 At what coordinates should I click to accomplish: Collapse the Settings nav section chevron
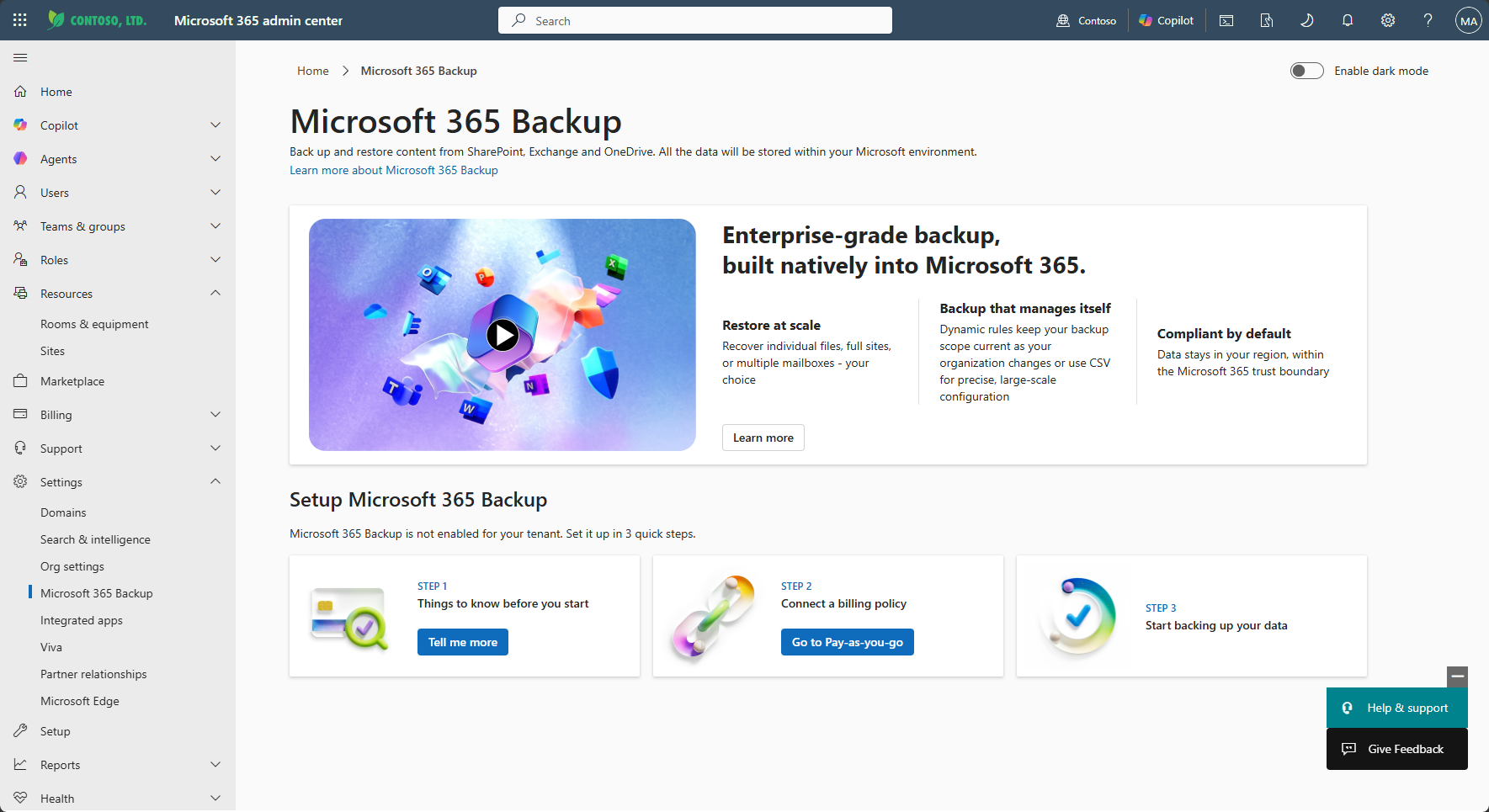(x=215, y=482)
